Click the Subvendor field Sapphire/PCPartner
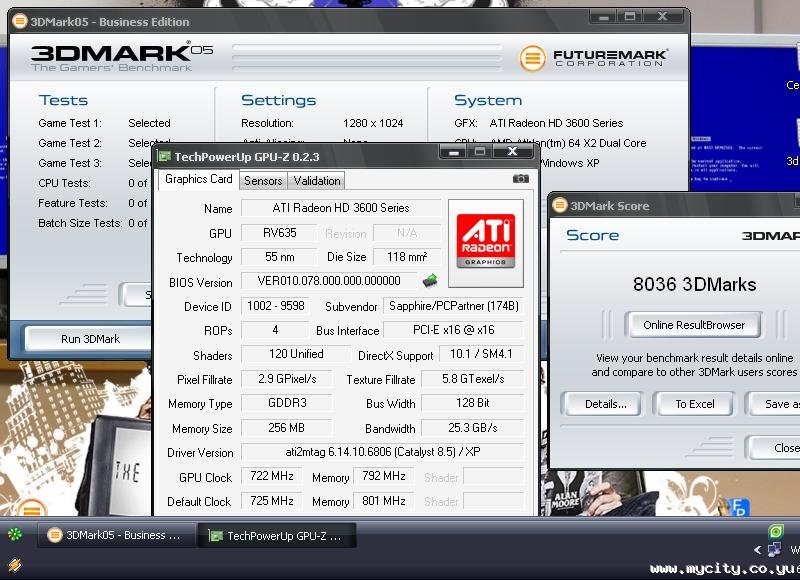This screenshot has width=800, height=580. (454, 306)
